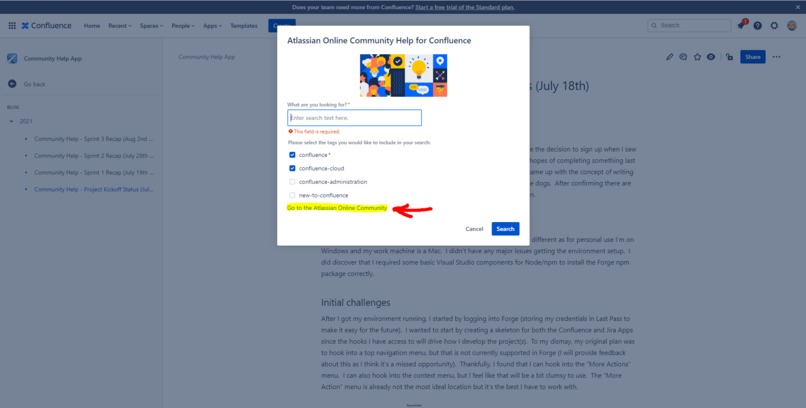Click the top navigation Search box

click(x=689, y=26)
